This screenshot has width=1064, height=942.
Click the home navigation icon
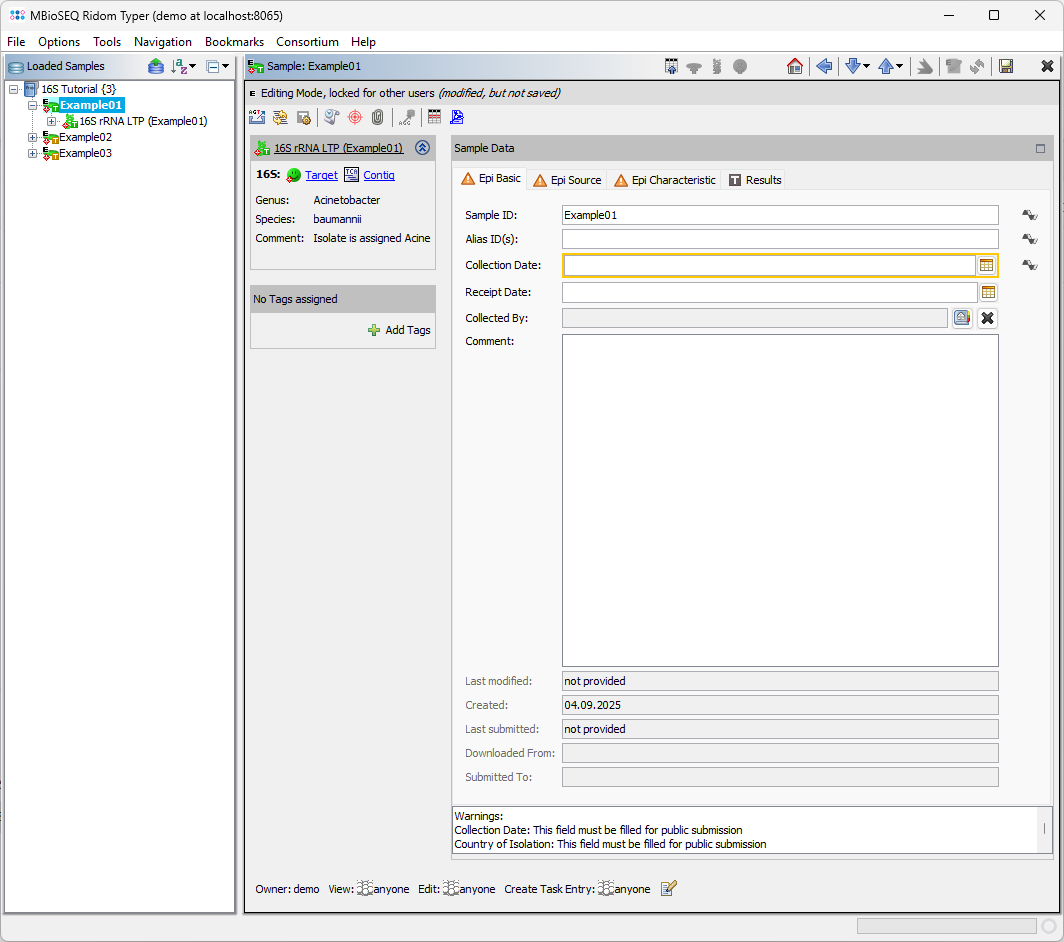point(795,66)
